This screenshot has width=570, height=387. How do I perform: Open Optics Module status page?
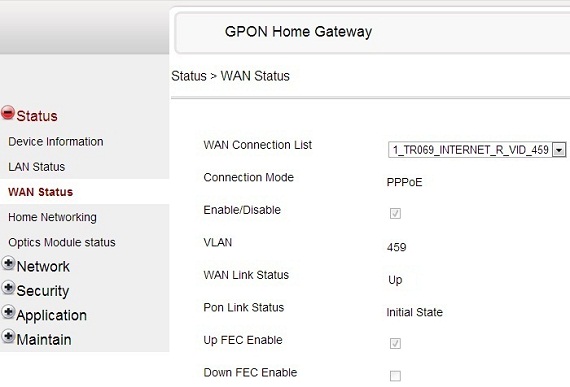click(62, 242)
